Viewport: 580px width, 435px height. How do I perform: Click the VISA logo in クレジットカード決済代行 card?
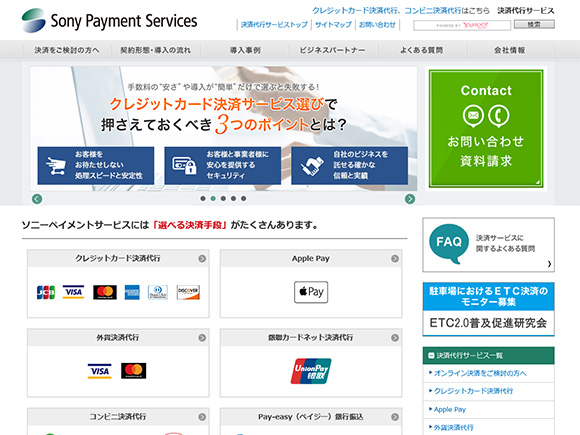(73, 292)
